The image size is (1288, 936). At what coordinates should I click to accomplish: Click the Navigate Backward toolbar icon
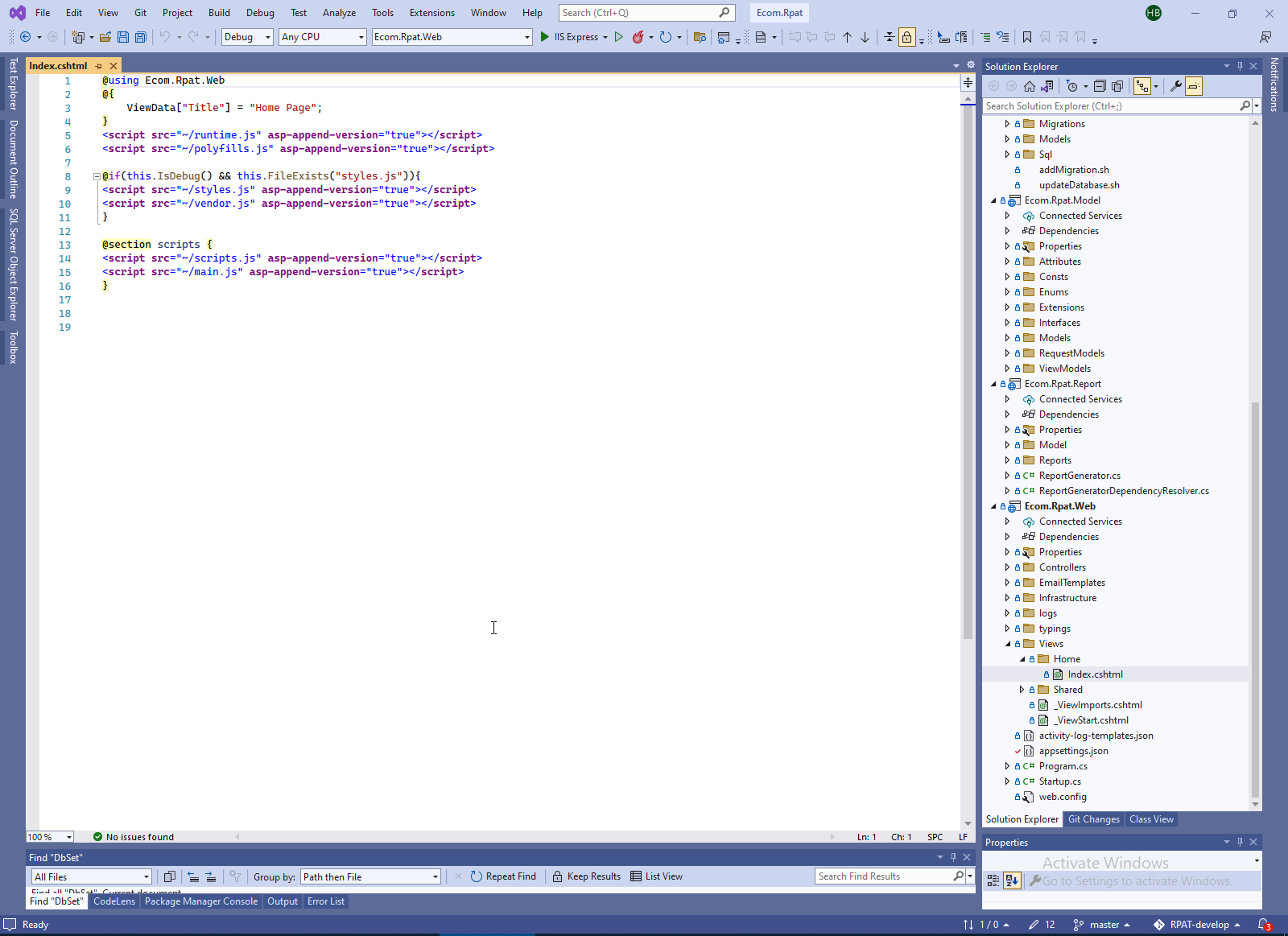click(x=26, y=37)
